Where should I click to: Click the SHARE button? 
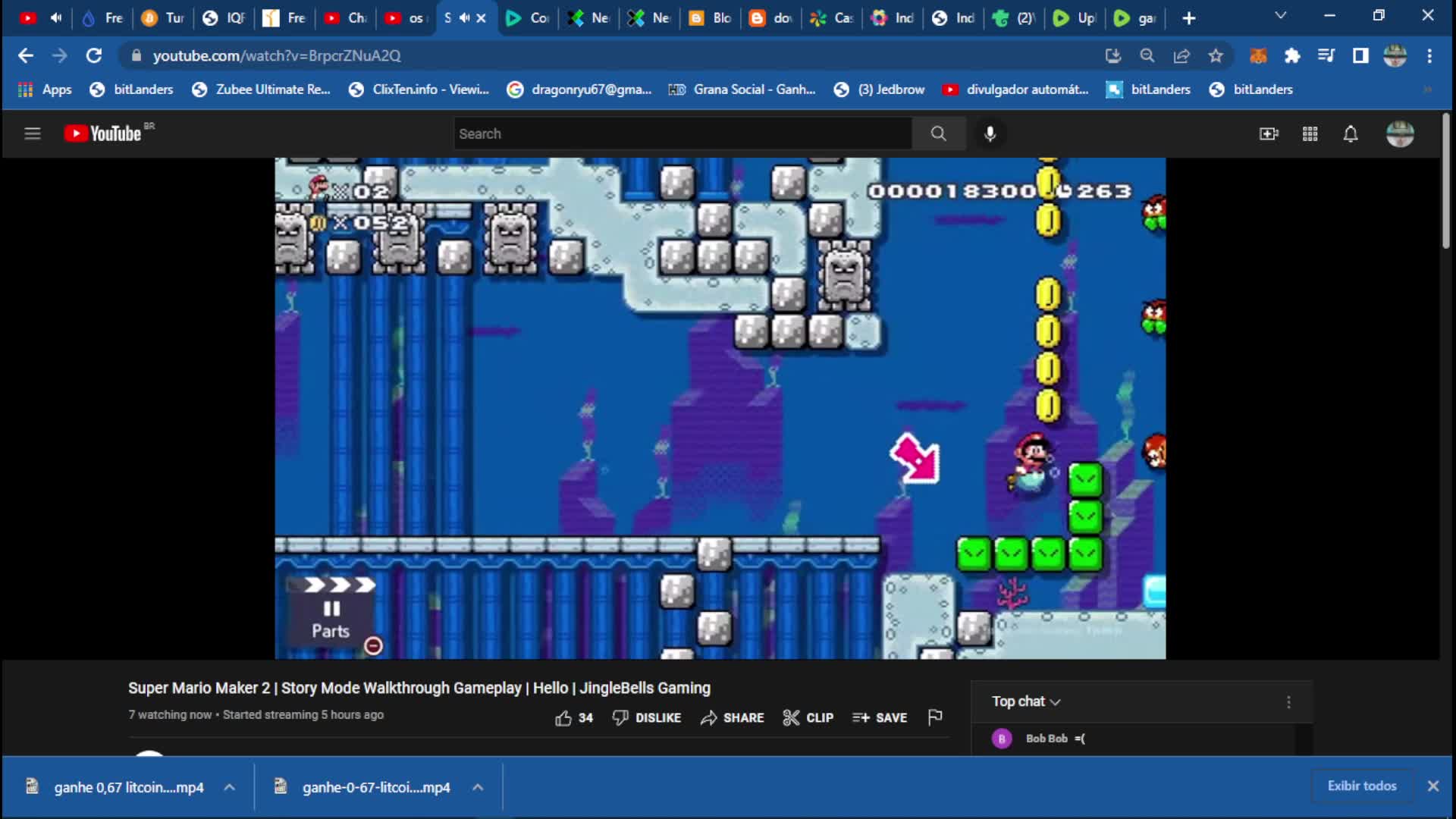pos(732,717)
